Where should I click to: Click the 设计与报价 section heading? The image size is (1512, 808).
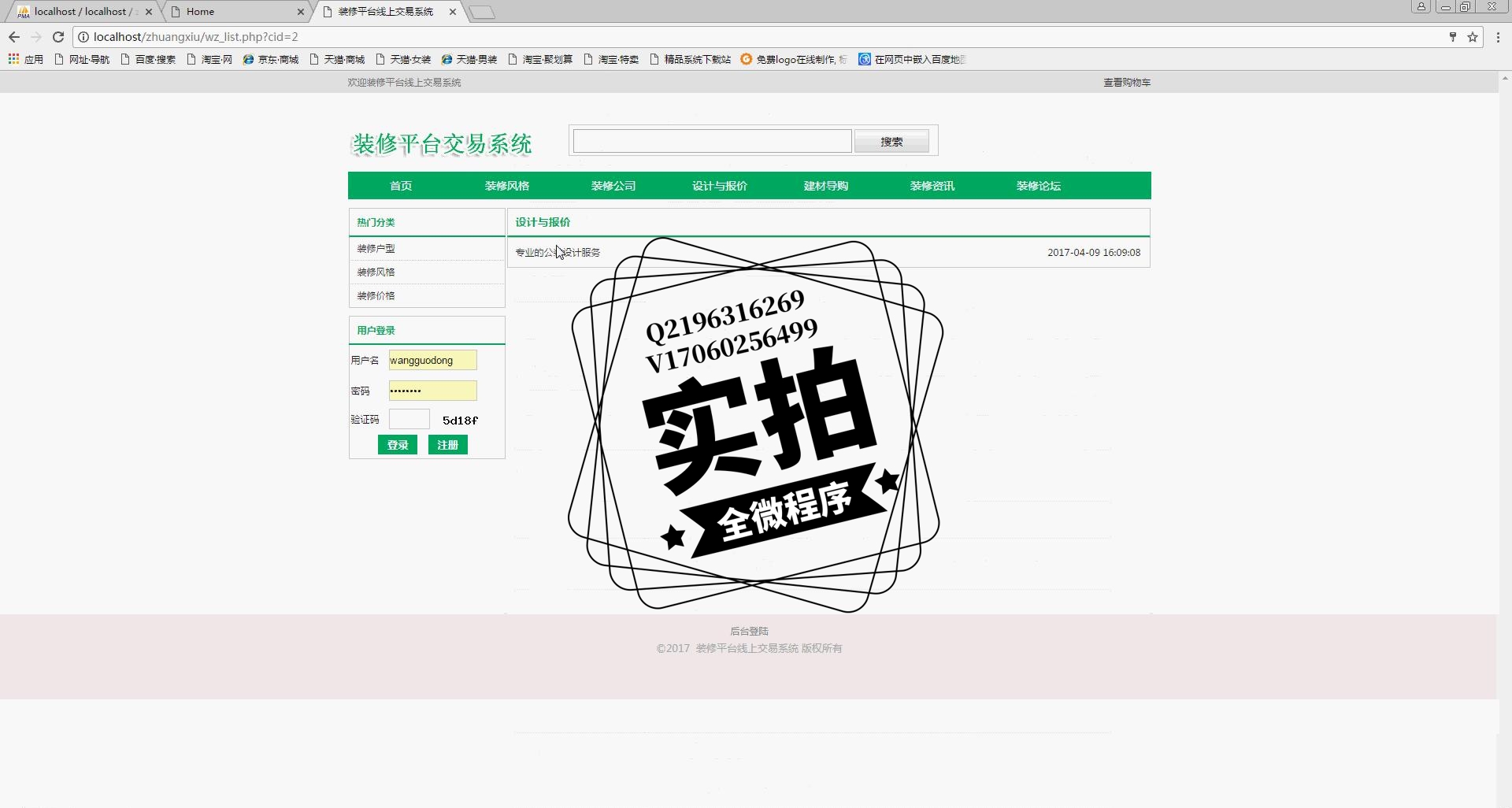[x=543, y=222]
